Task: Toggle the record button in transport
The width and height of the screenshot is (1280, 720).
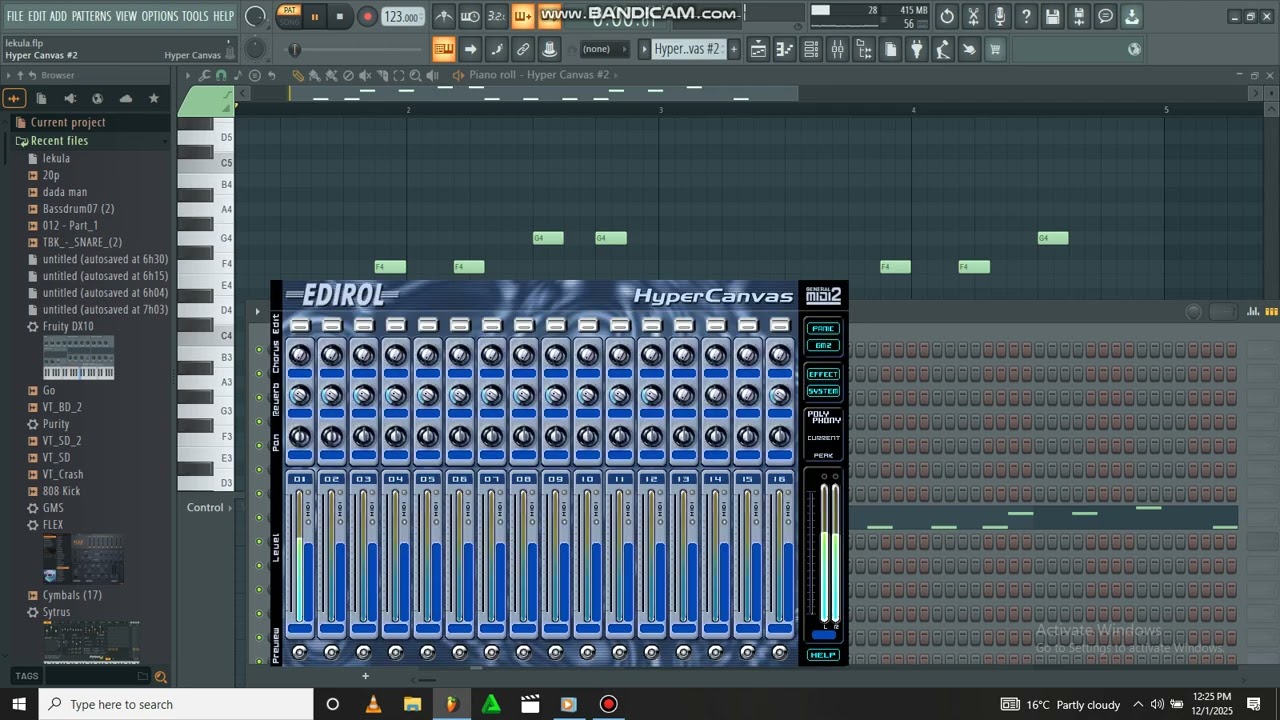Action: (367, 16)
